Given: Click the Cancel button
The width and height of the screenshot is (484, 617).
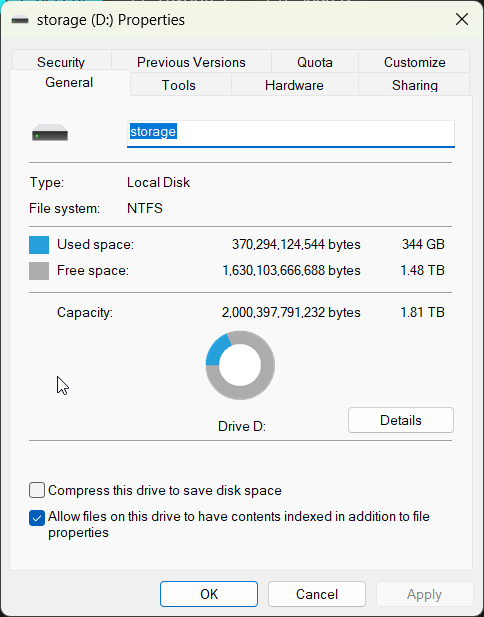Looking at the screenshot, I should point(317,594).
